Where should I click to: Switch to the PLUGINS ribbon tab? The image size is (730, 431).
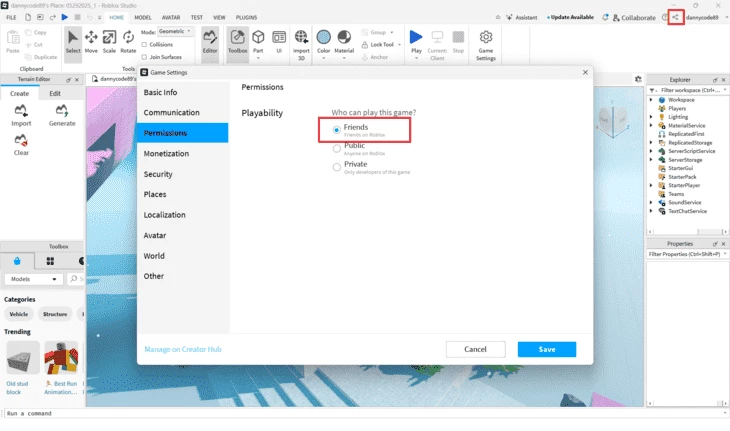[246, 17]
